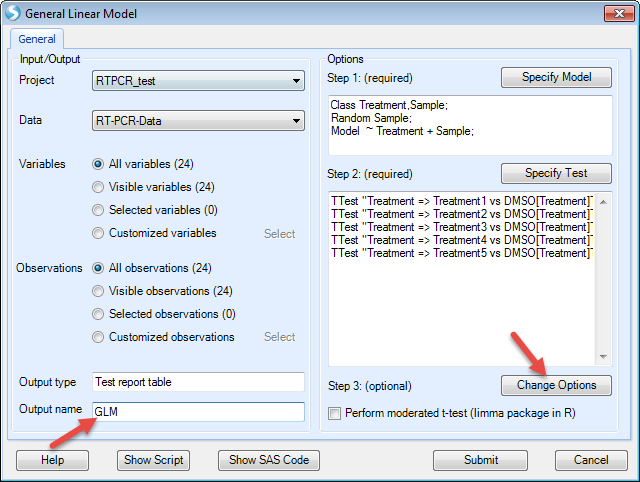Cancel the General Linear Model dialog
The width and height of the screenshot is (640, 482).
[x=591, y=460]
